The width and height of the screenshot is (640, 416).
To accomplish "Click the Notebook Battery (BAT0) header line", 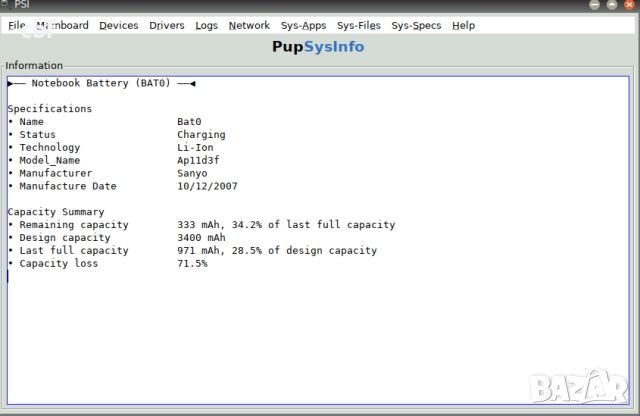I will tap(102, 83).
